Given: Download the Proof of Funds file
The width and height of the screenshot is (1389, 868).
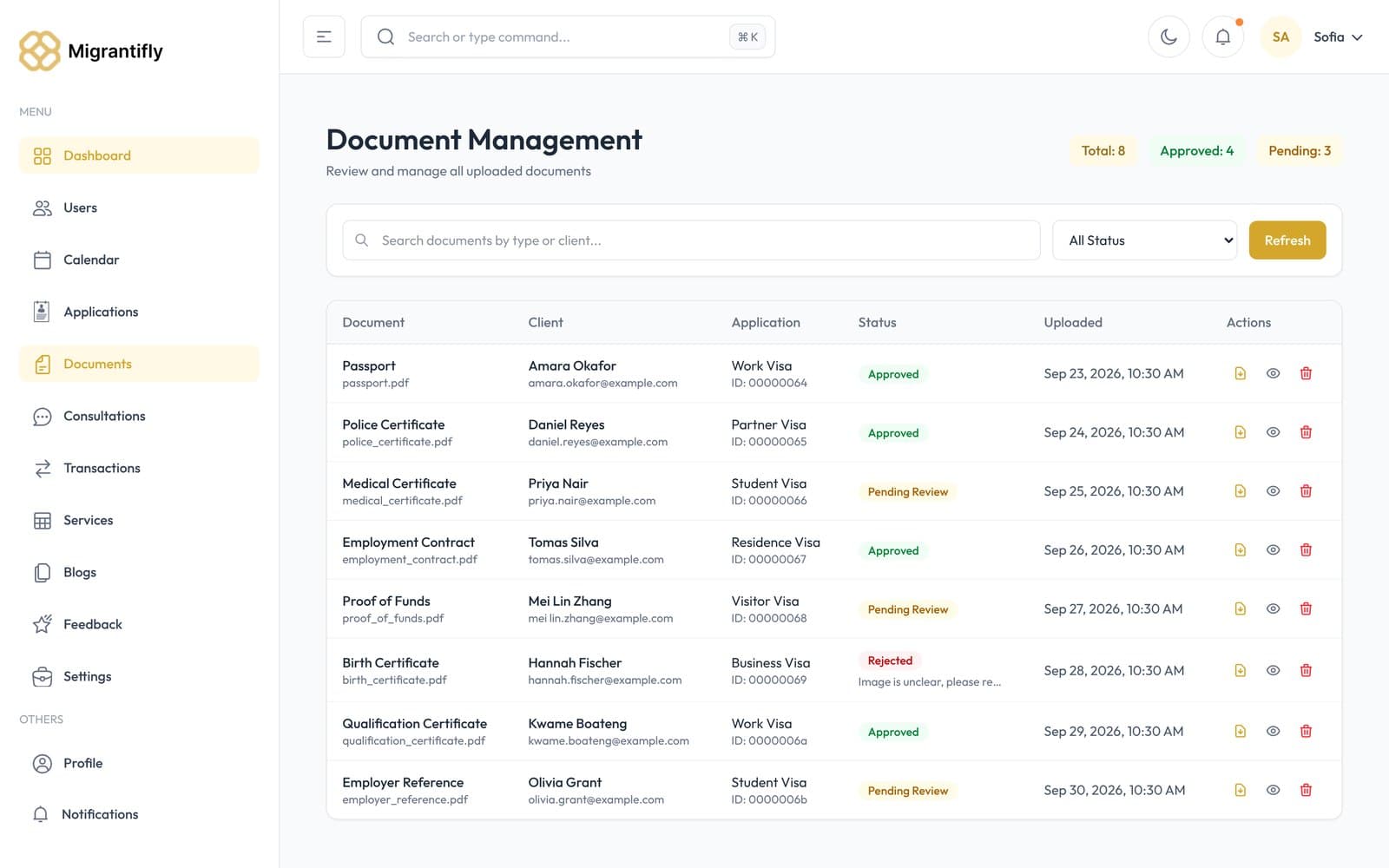Looking at the screenshot, I should (1240, 608).
